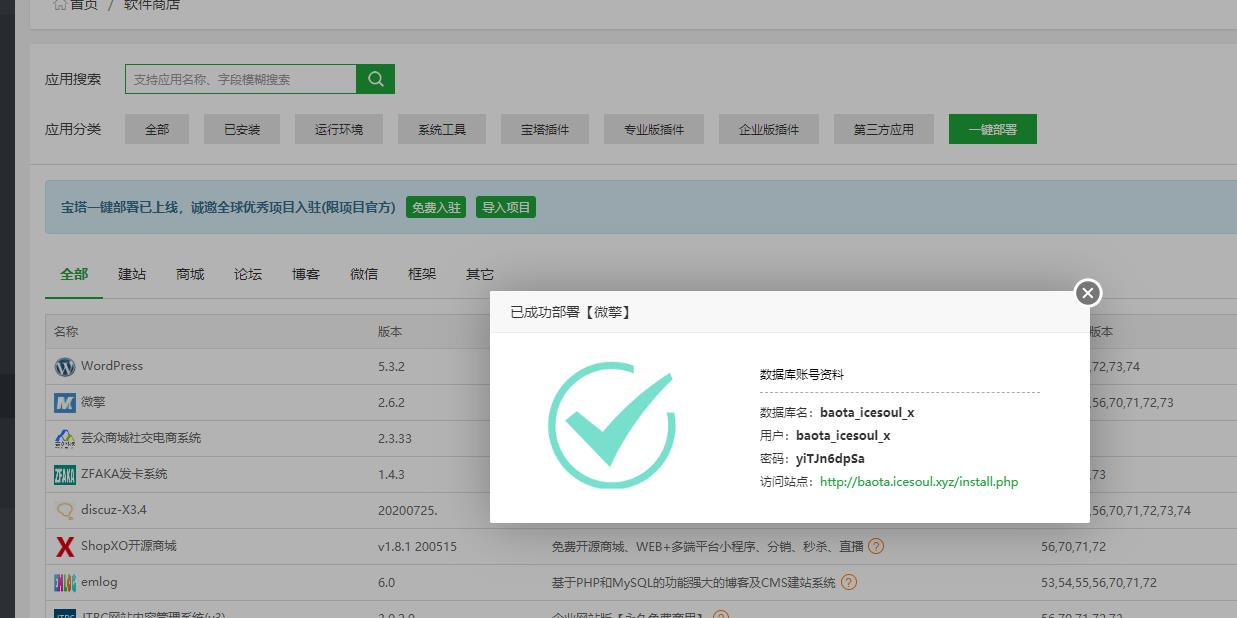
Task: Filter apps by 专业版插件
Action: 654,129
